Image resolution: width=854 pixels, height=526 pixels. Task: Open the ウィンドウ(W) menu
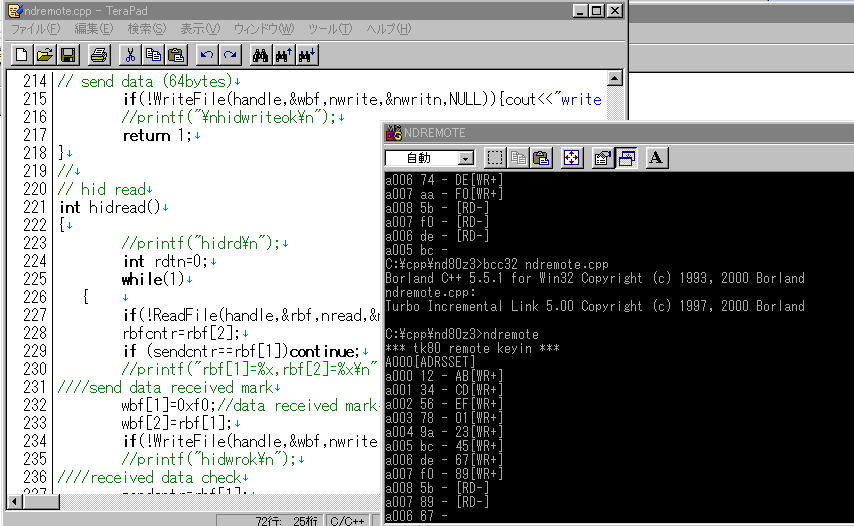(x=264, y=29)
